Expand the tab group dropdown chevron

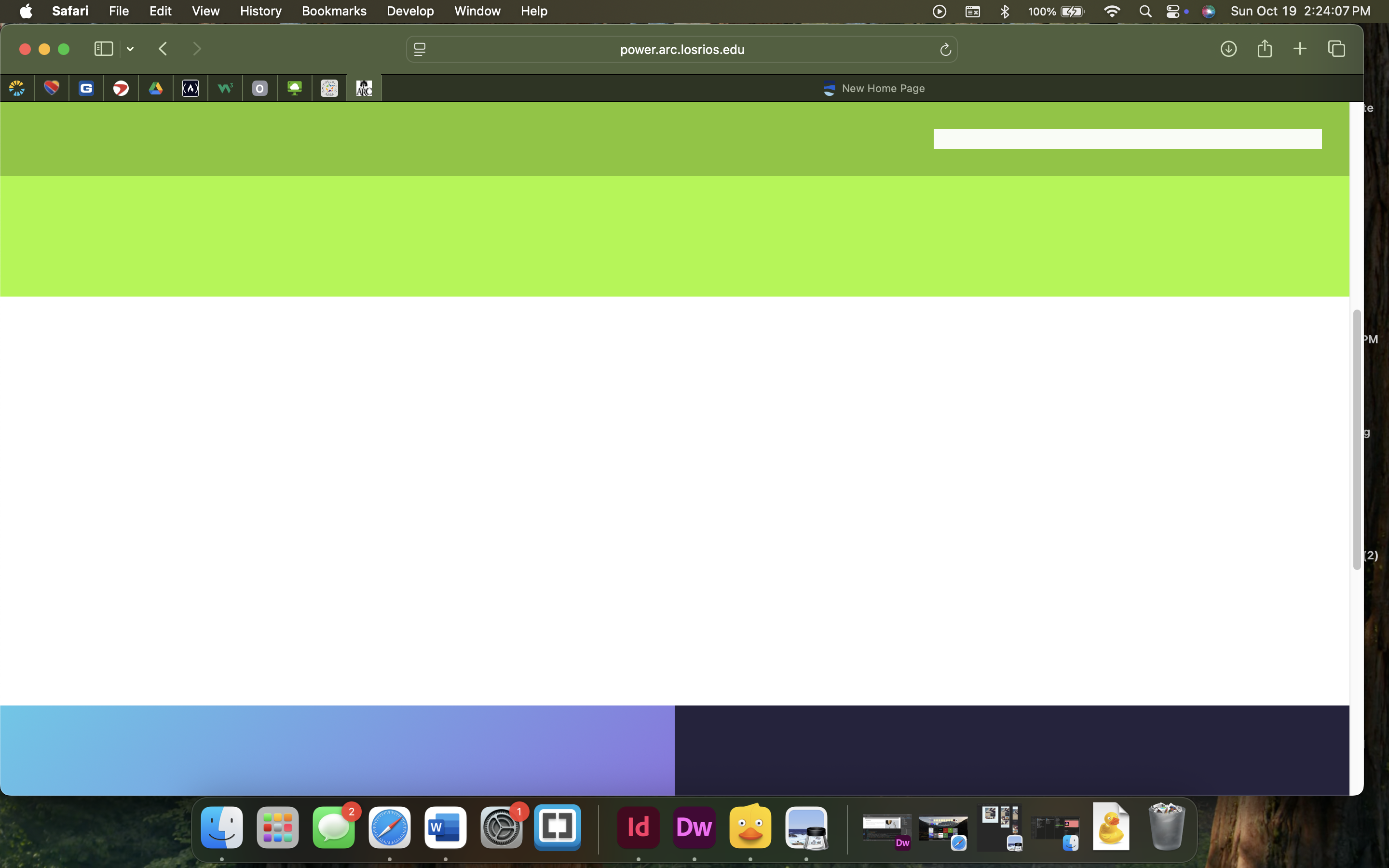coord(130,49)
